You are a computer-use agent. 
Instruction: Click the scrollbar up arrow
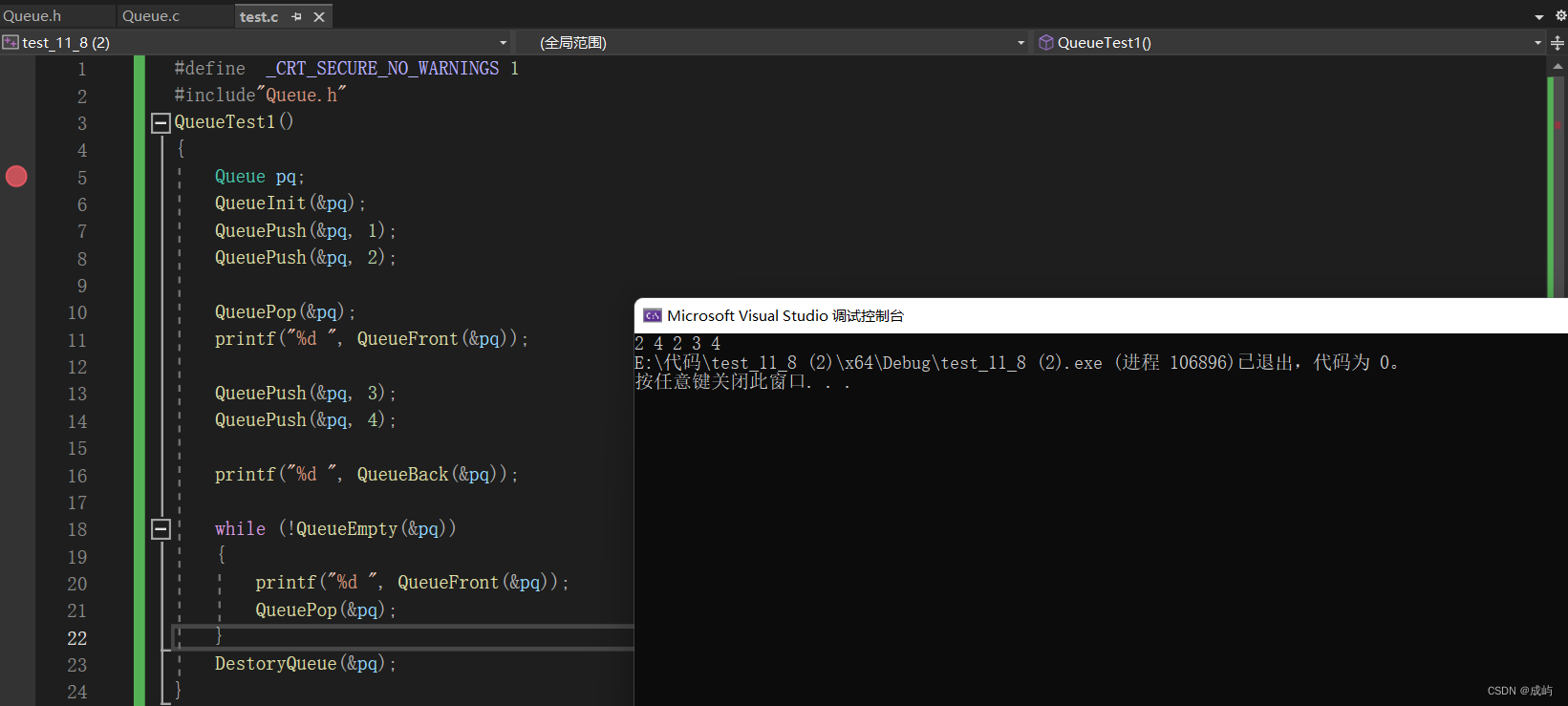coord(1558,66)
